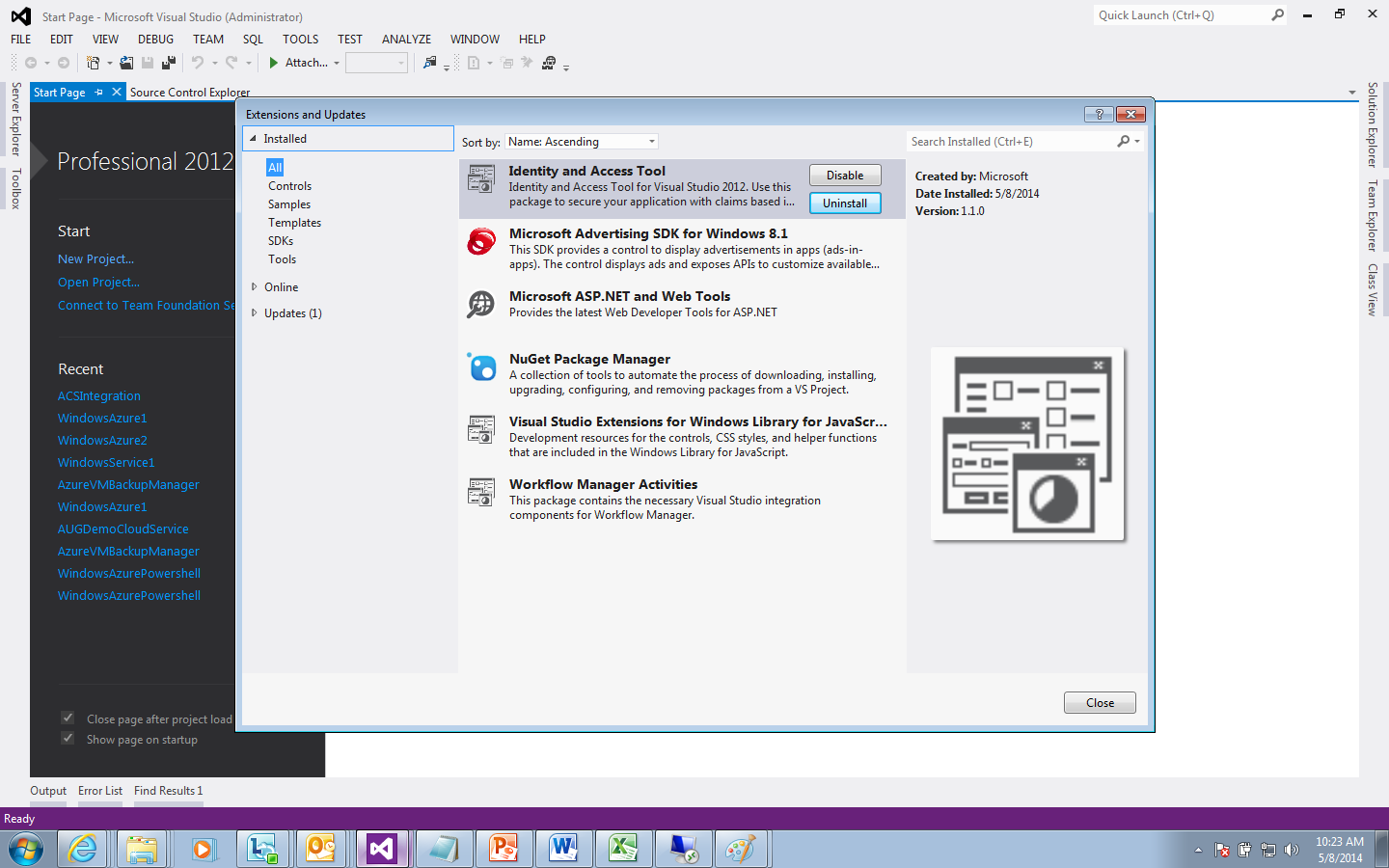Click the Open Project... link

(98, 283)
